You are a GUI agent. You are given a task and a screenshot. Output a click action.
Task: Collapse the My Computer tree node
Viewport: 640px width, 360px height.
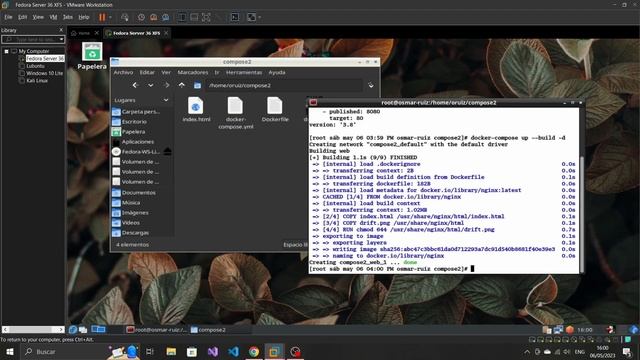point(7,51)
